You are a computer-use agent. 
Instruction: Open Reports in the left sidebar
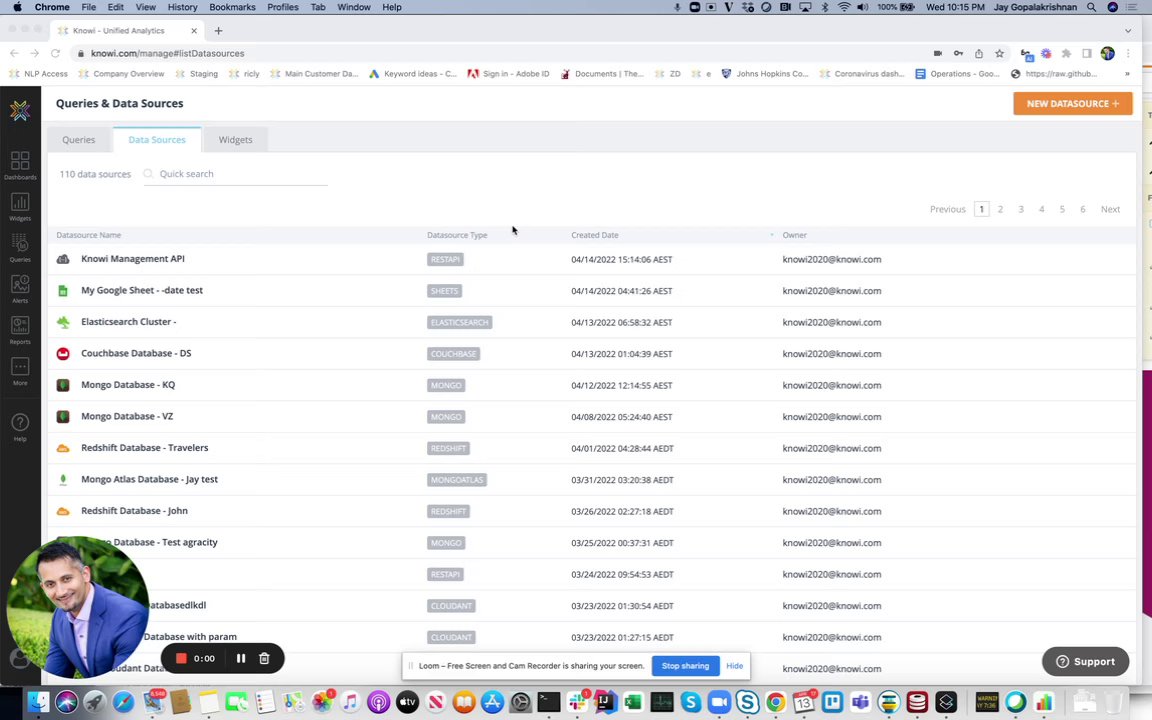click(20, 330)
